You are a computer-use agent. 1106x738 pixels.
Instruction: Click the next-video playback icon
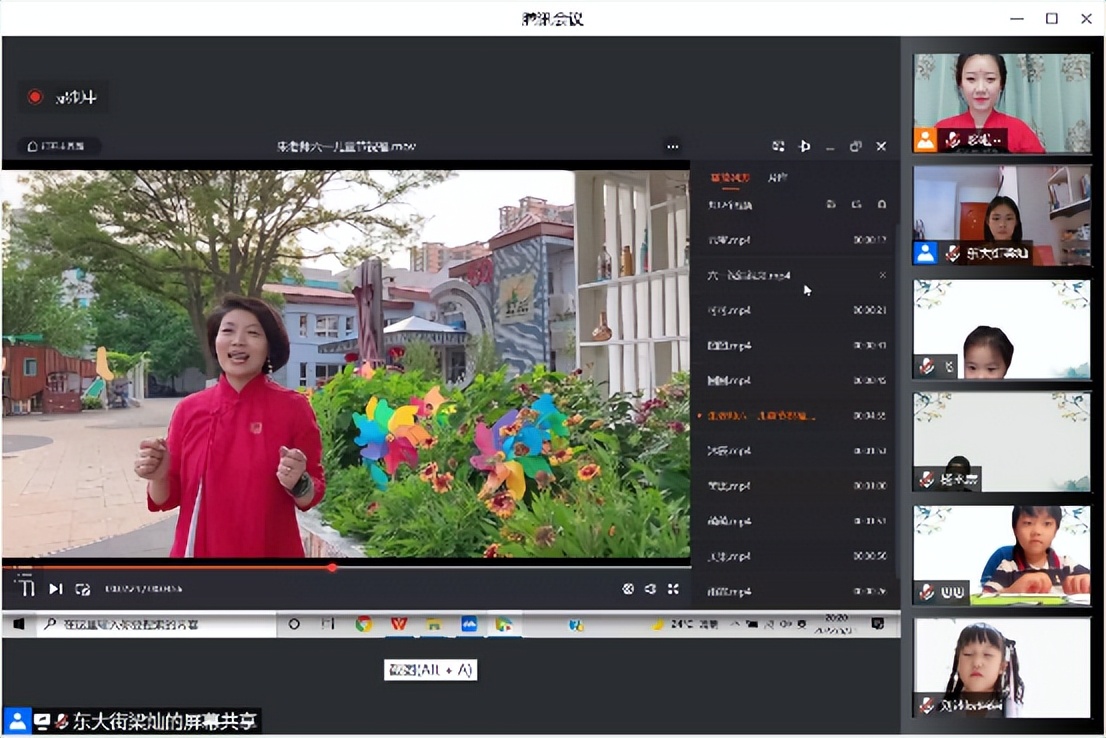tap(54, 589)
